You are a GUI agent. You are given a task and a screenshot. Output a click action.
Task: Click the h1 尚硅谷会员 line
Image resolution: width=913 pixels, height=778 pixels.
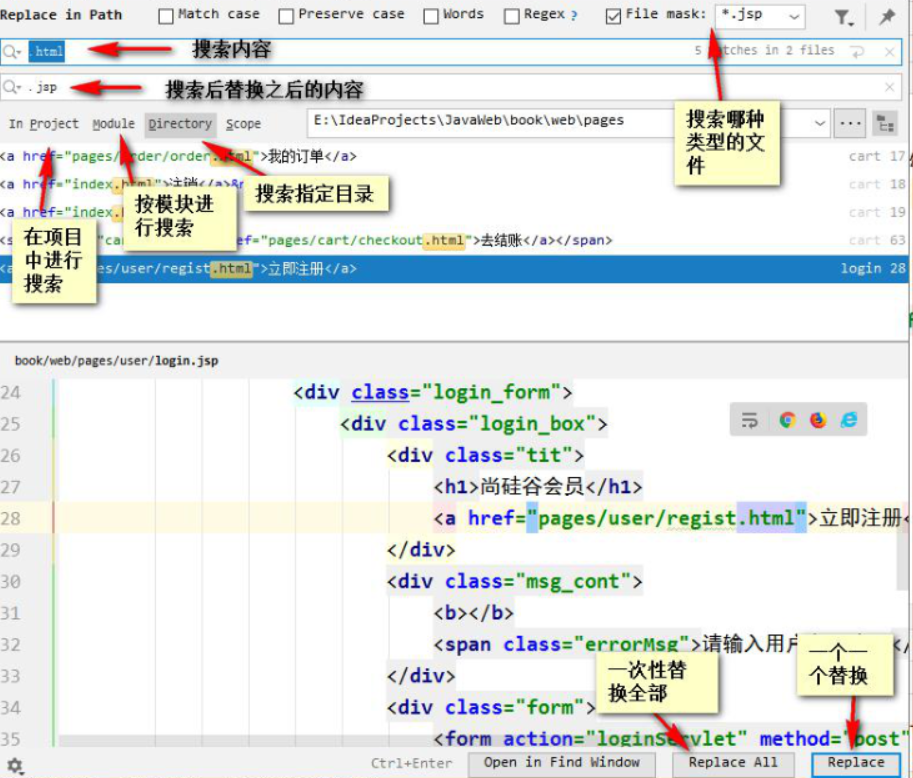tap(538, 486)
